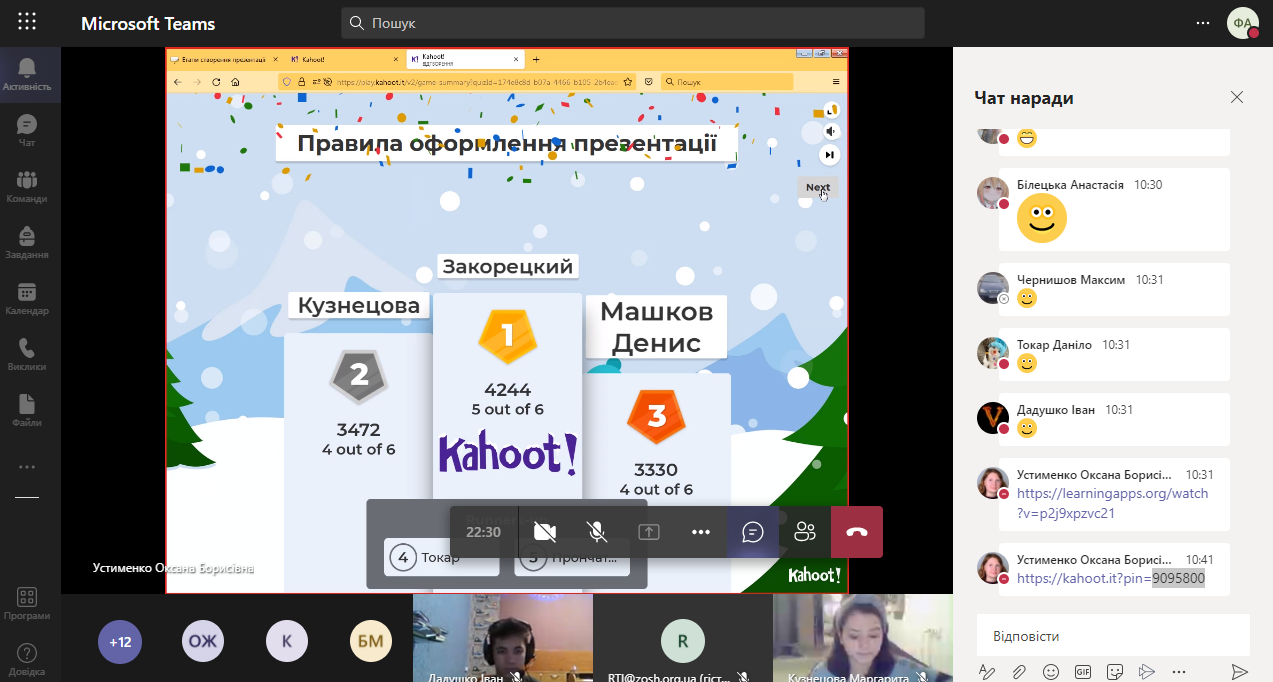
Task: Hang up the call with red button
Action: click(857, 532)
